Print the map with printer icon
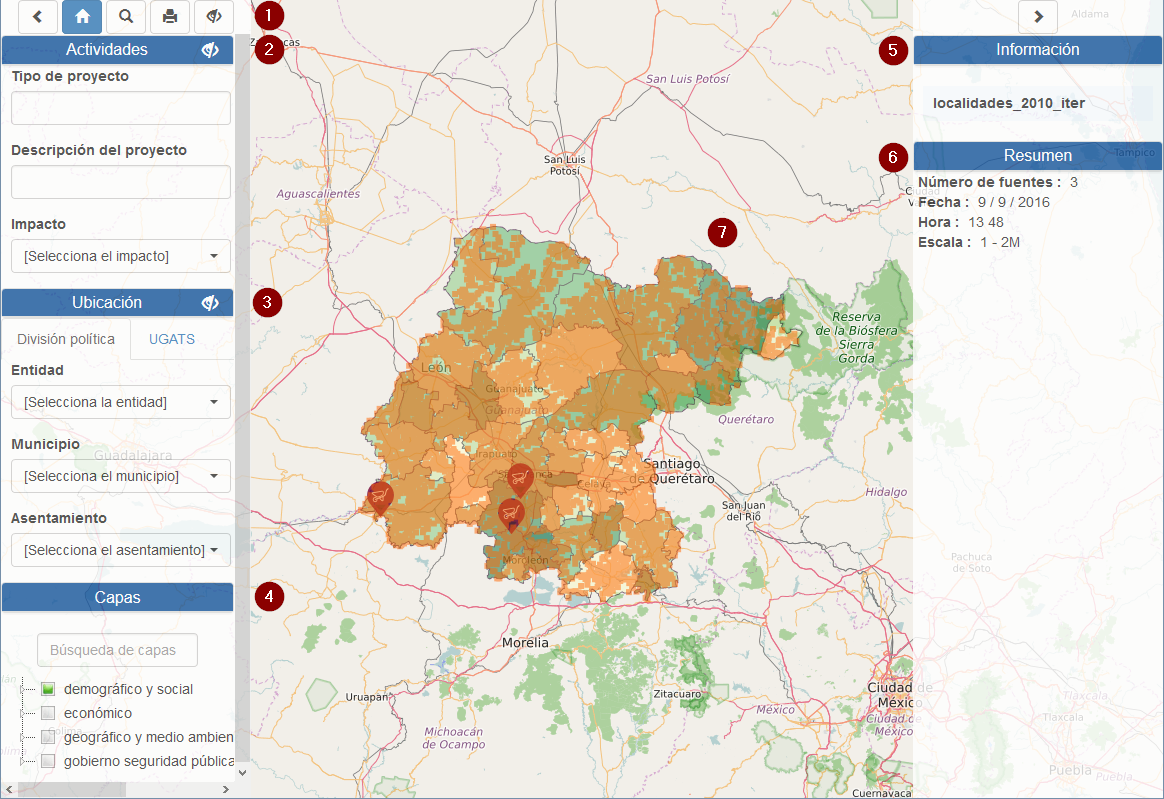Image resolution: width=1164 pixels, height=799 pixels. (x=170, y=16)
